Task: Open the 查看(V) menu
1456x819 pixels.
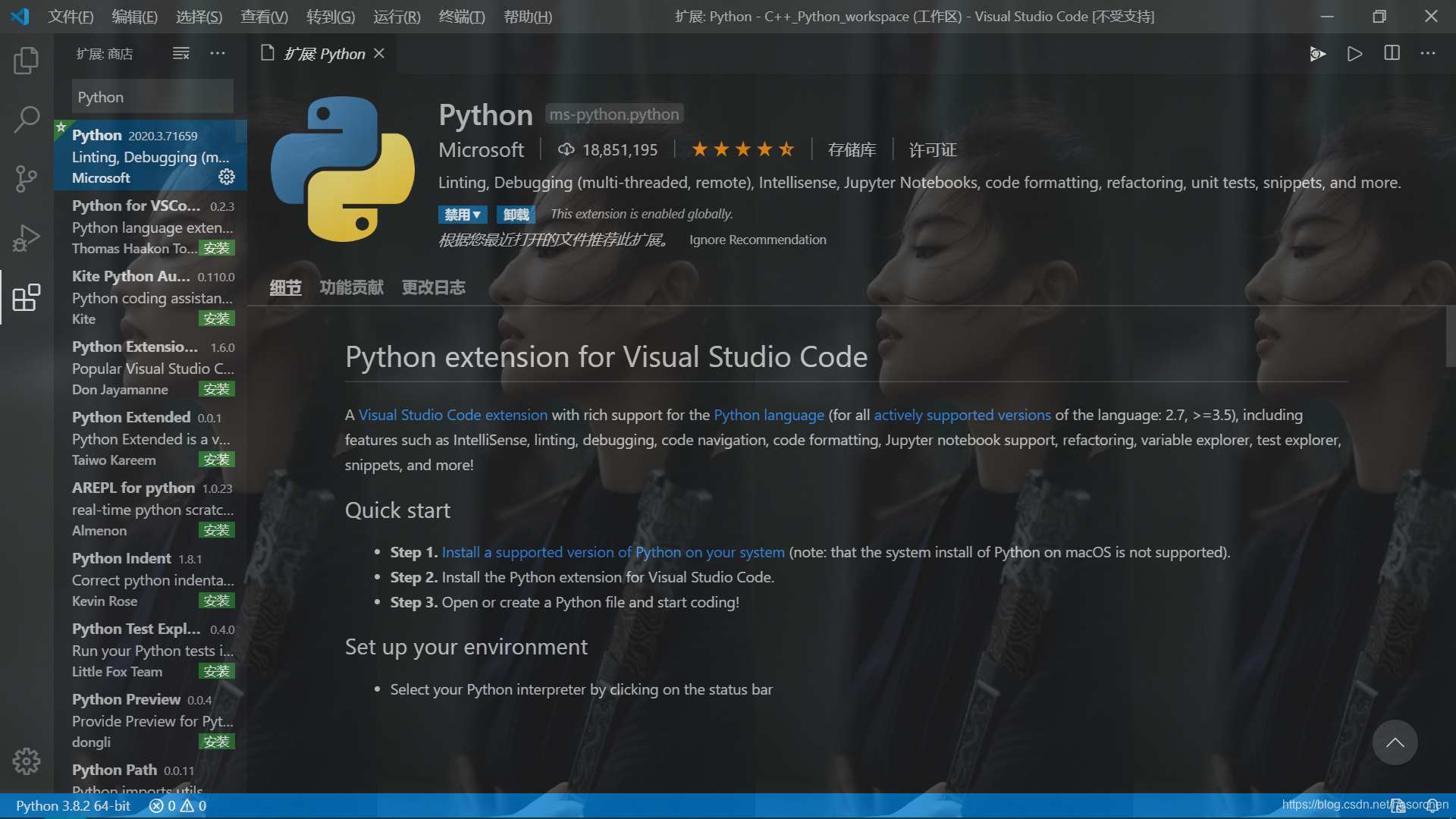Action: coord(264,16)
